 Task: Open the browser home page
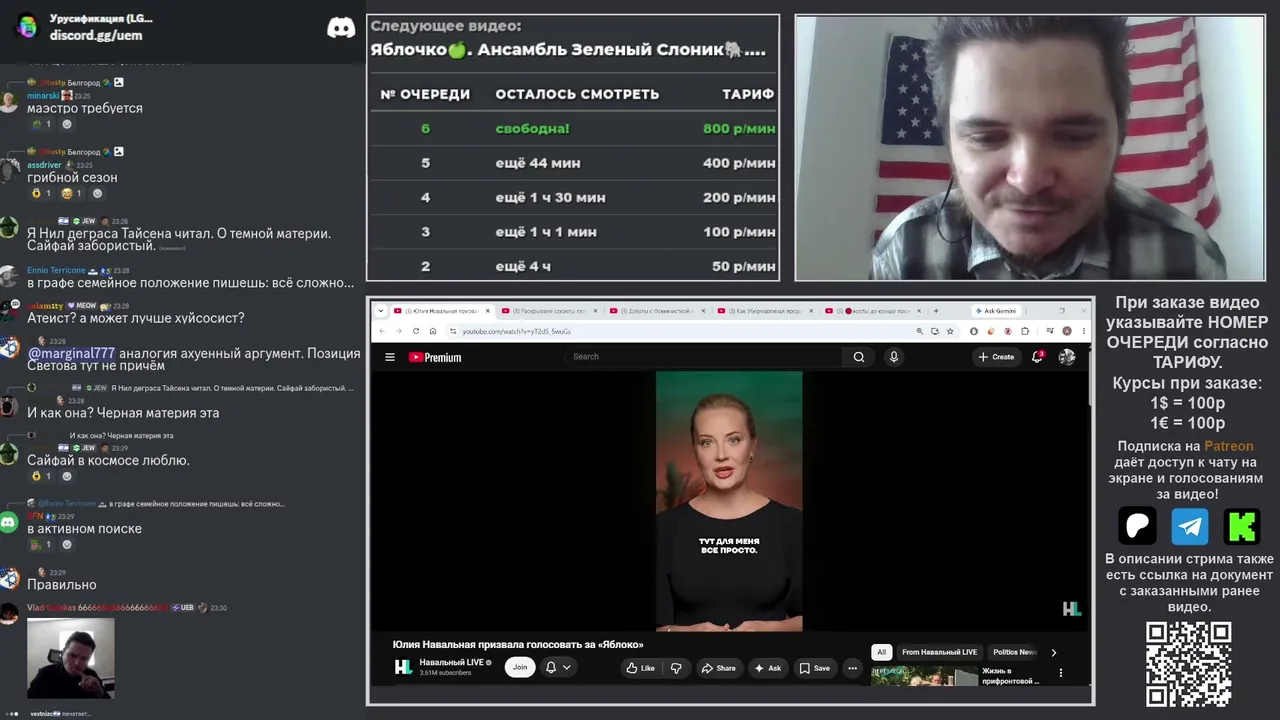click(x=433, y=331)
